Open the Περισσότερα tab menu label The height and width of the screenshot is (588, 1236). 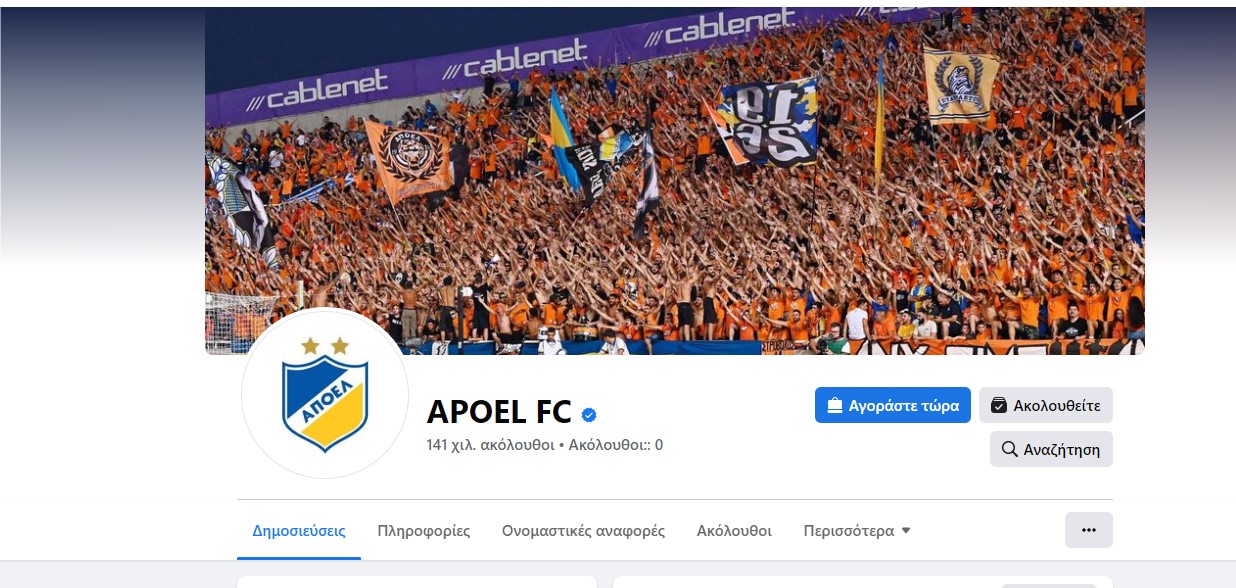point(849,531)
